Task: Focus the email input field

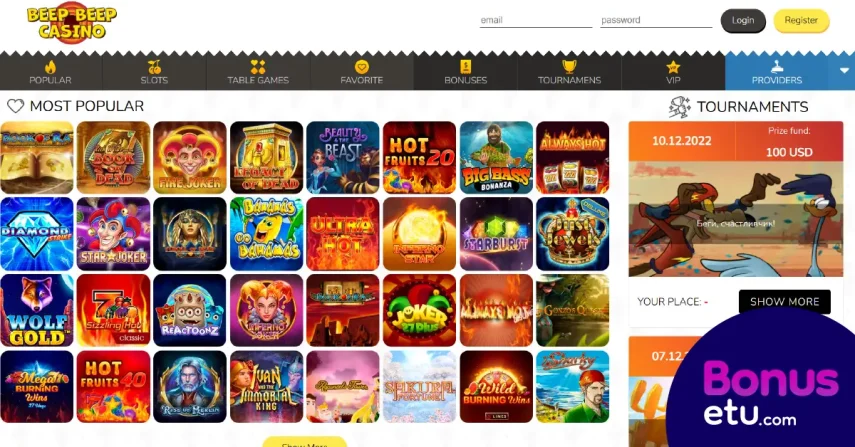Action: 535,20
